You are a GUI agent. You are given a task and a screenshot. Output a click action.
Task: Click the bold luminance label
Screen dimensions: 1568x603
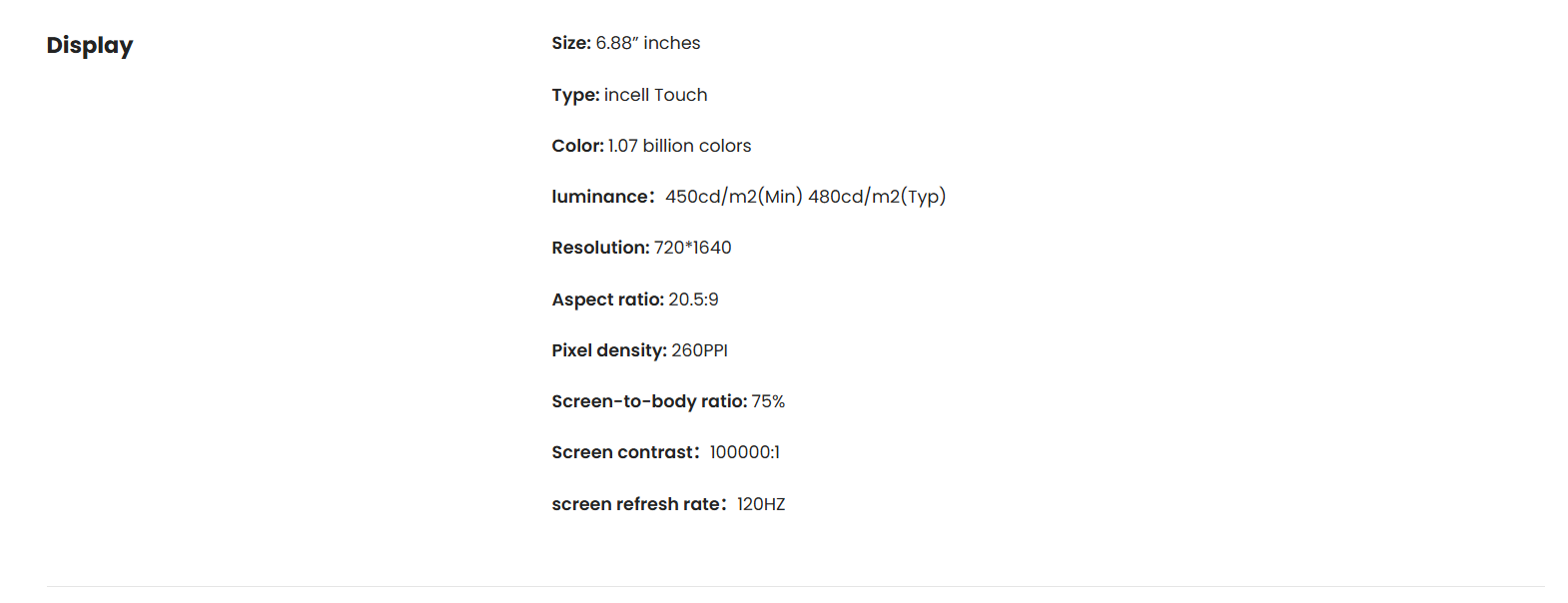(x=600, y=197)
